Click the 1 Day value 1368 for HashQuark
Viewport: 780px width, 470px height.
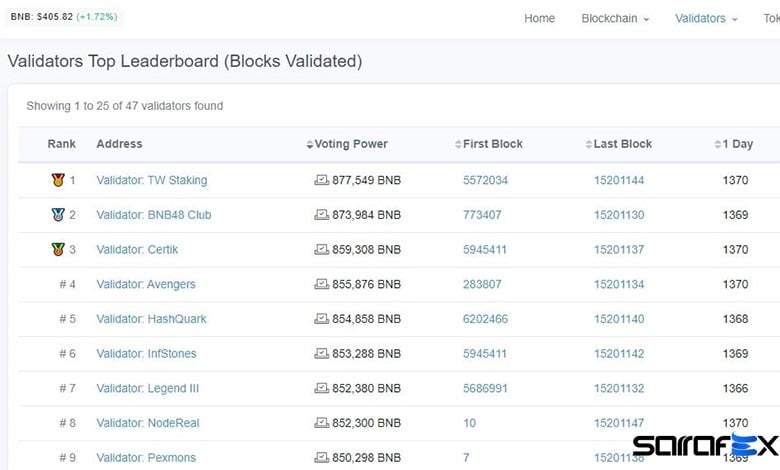click(x=735, y=319)
